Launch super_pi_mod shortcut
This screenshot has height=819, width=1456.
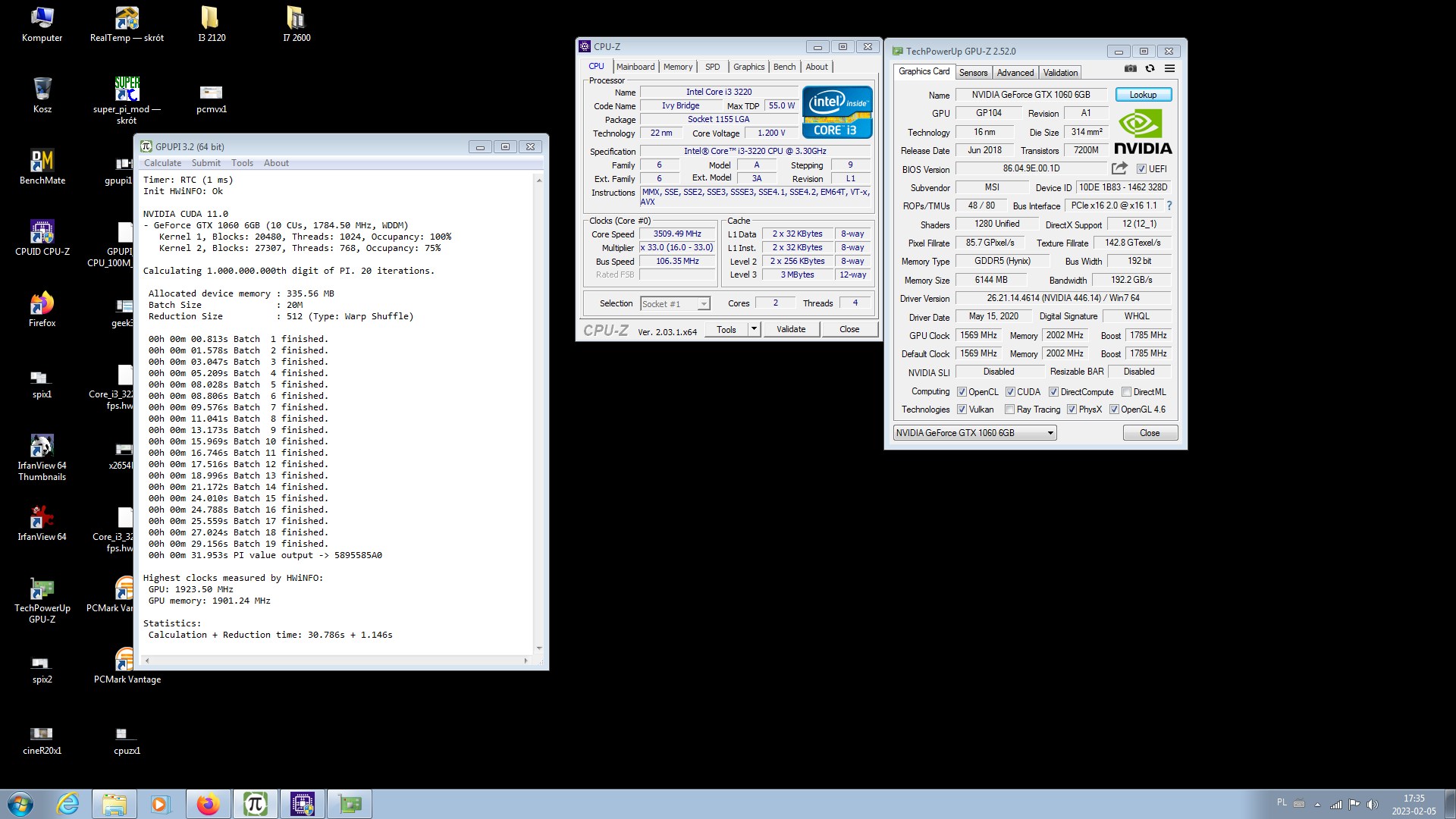[127, 100]
